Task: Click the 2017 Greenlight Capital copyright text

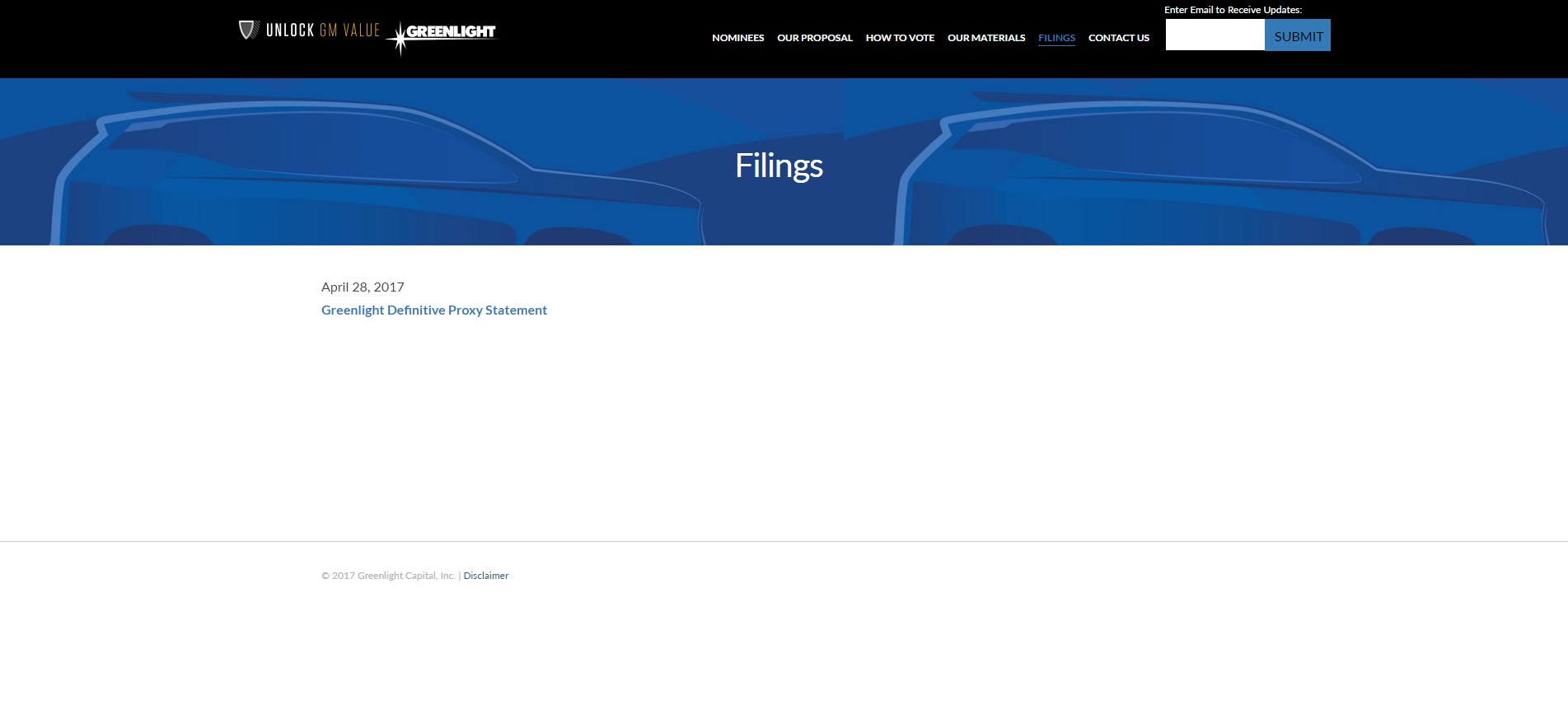Action: 388,576
